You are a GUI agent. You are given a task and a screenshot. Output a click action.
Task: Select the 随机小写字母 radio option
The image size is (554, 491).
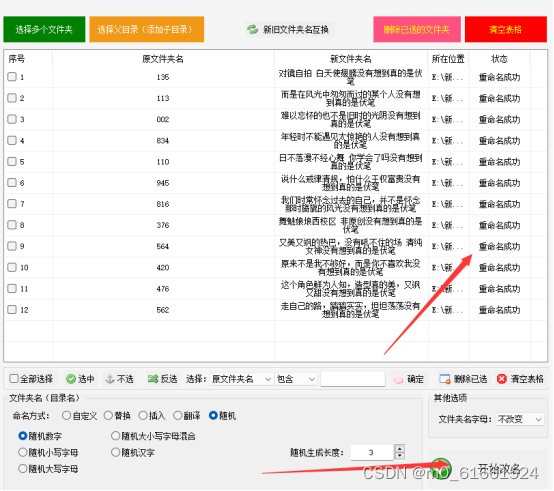[x=23, y=452]
